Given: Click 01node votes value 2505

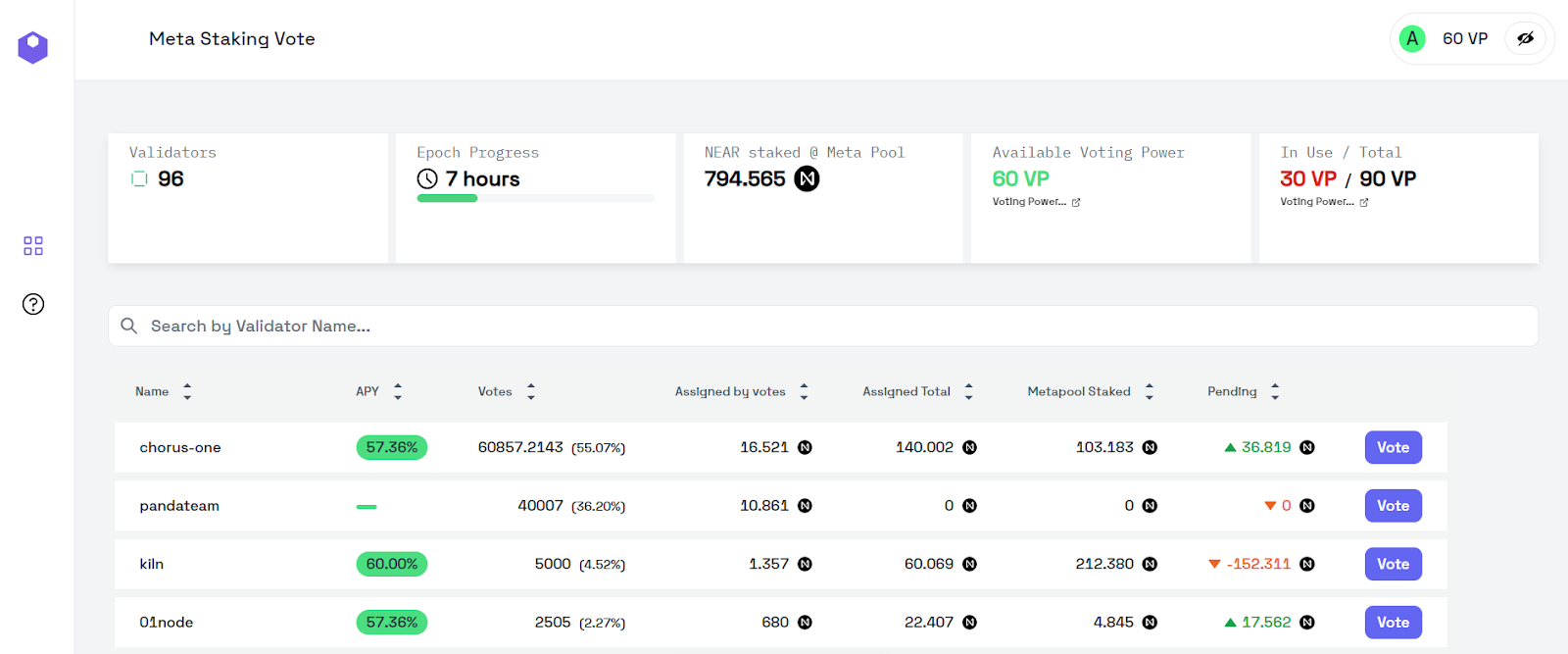Looking at the screenshot, I should 553,623.
